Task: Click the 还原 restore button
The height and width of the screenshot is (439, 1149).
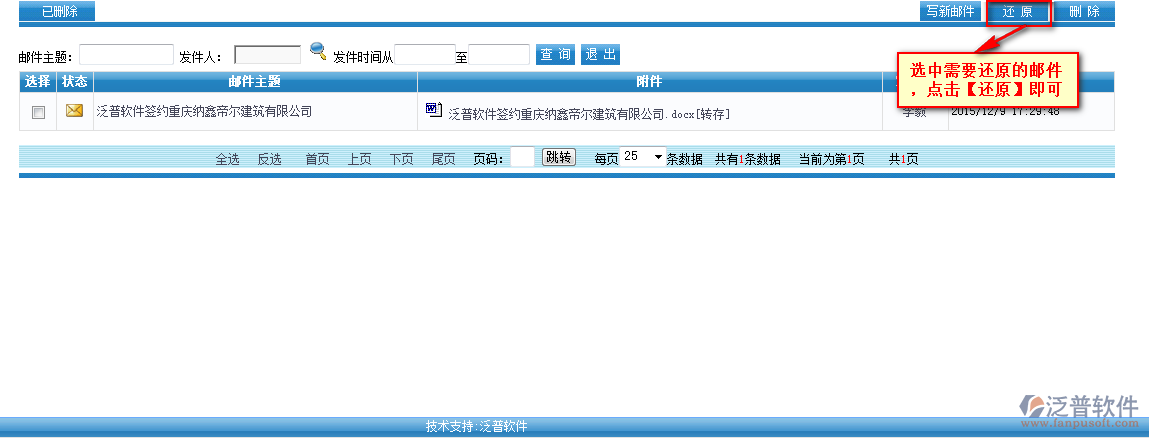Action: pyautogui.click(x=1018, y=12)
